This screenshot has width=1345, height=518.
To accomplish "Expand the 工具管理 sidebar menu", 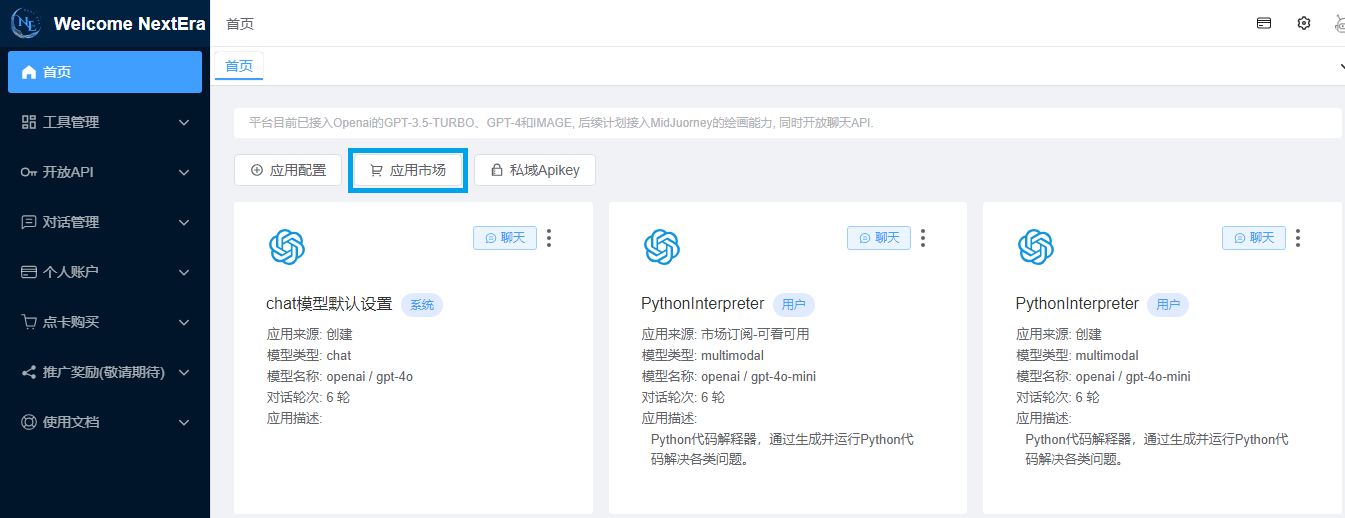I will [x=105, y=122].
